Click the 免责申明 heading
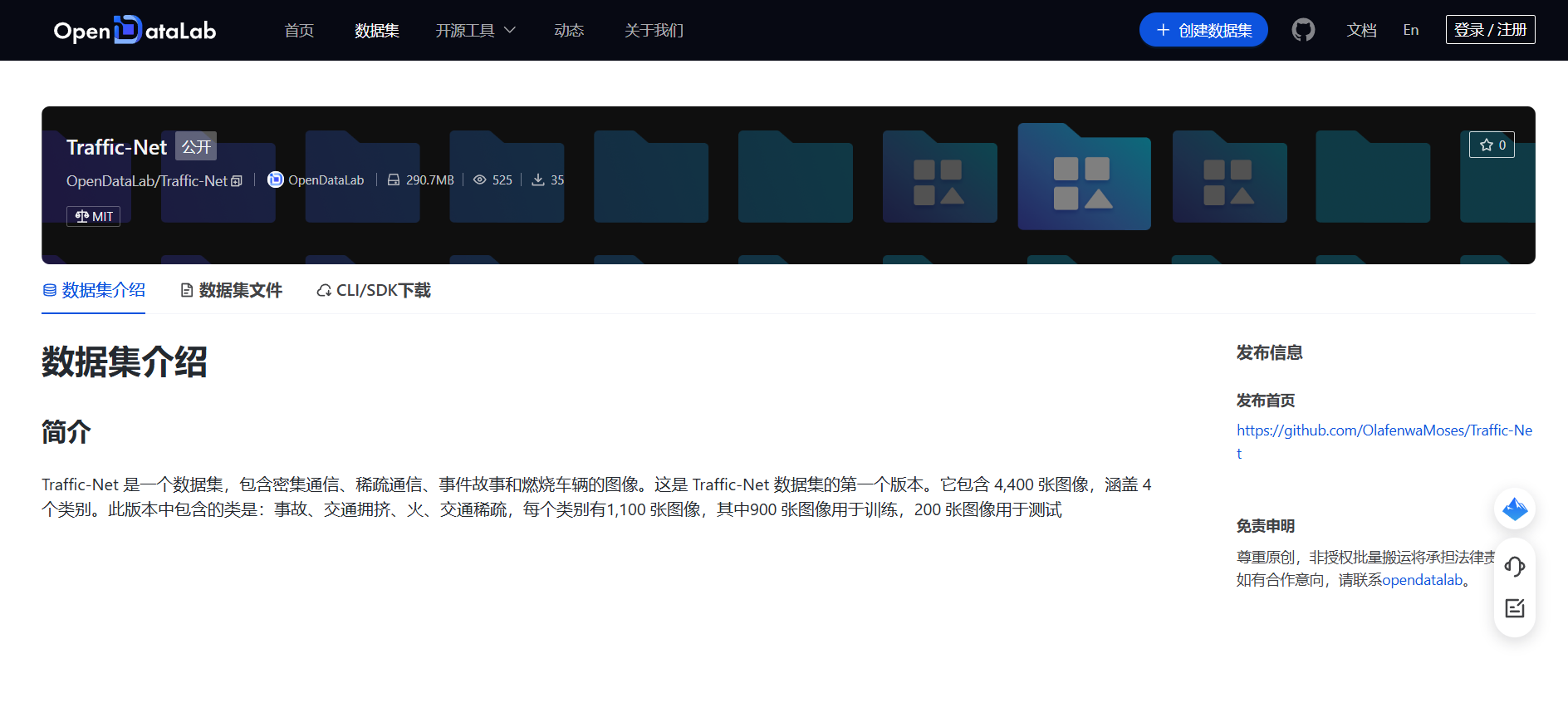This screenshot has width=1568, height=713. (x=1266, y=526)
